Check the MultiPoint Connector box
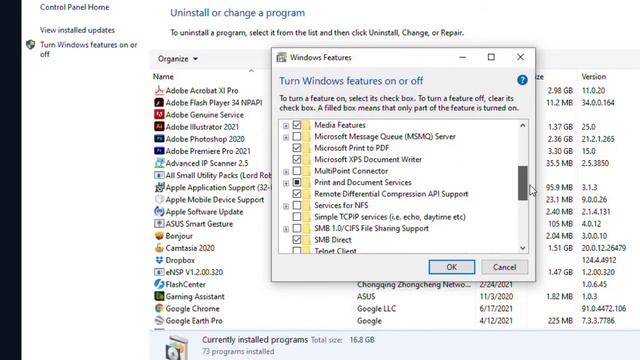This screenshot has width=640, height=360. click(x=297, y=171)
